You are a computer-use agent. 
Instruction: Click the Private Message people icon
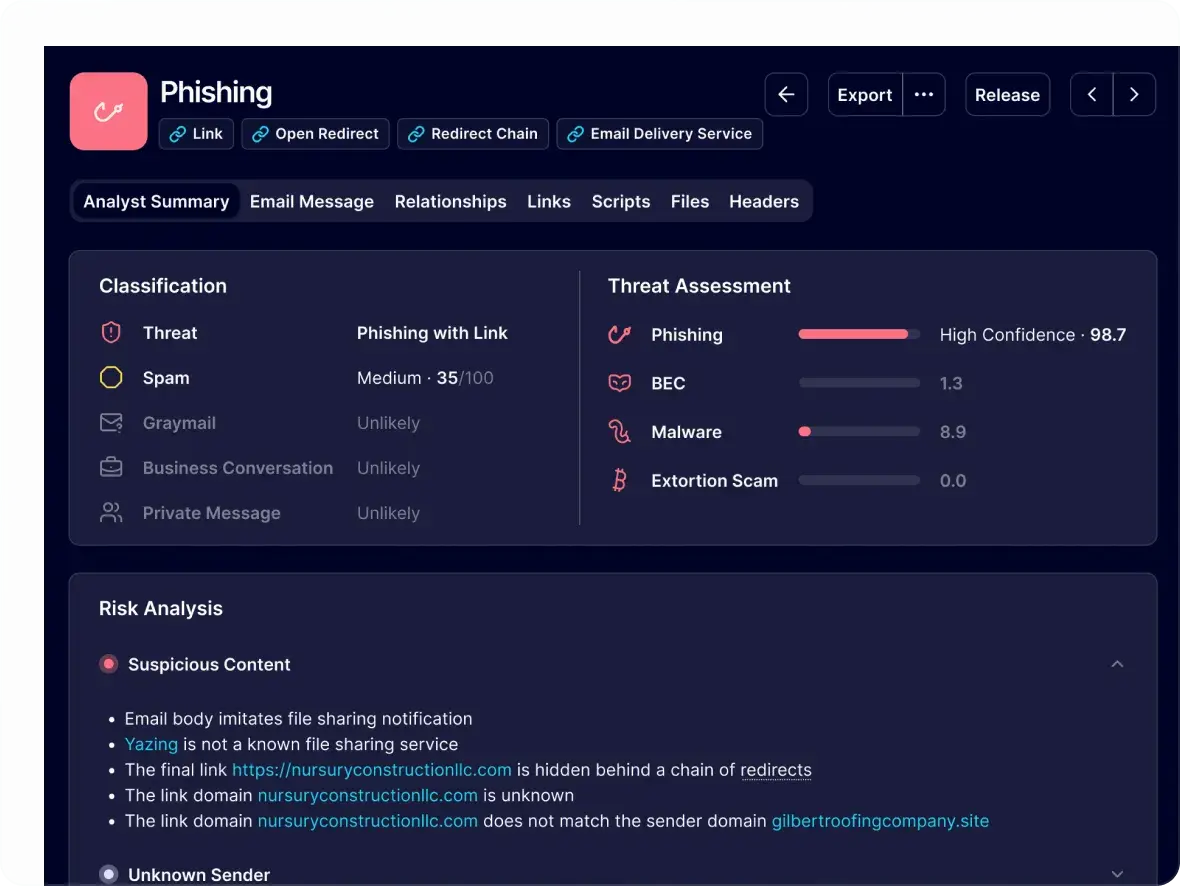pos(111,512)
